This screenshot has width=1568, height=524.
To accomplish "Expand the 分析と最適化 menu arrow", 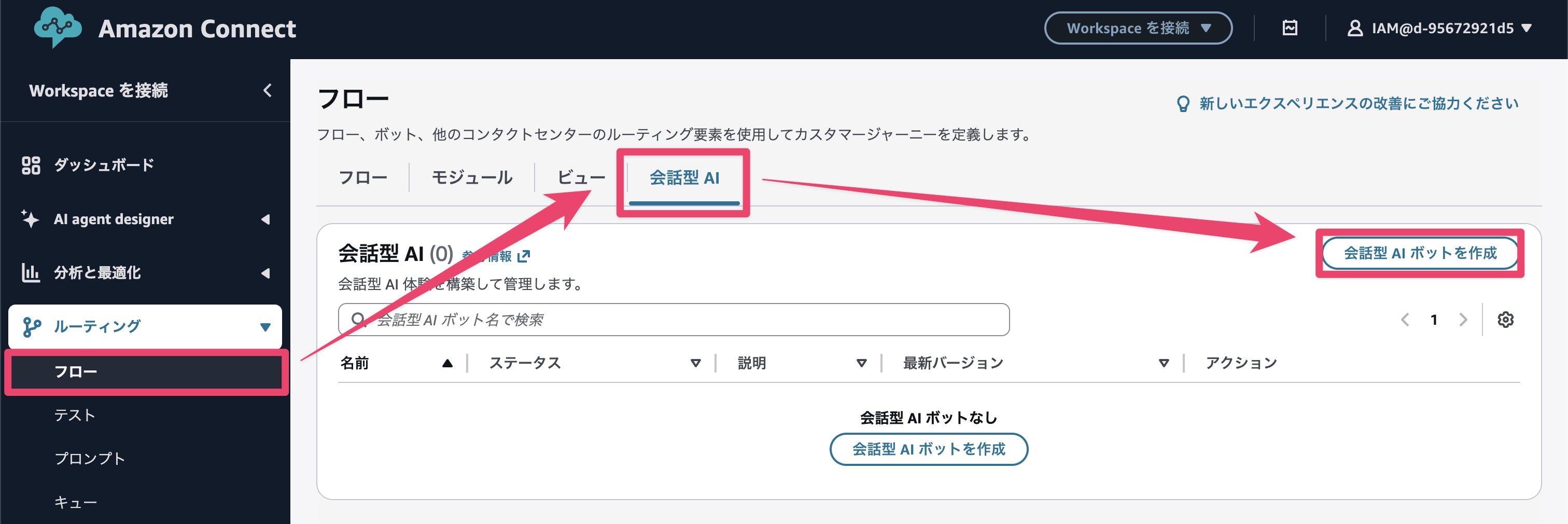I will (265, 273).
